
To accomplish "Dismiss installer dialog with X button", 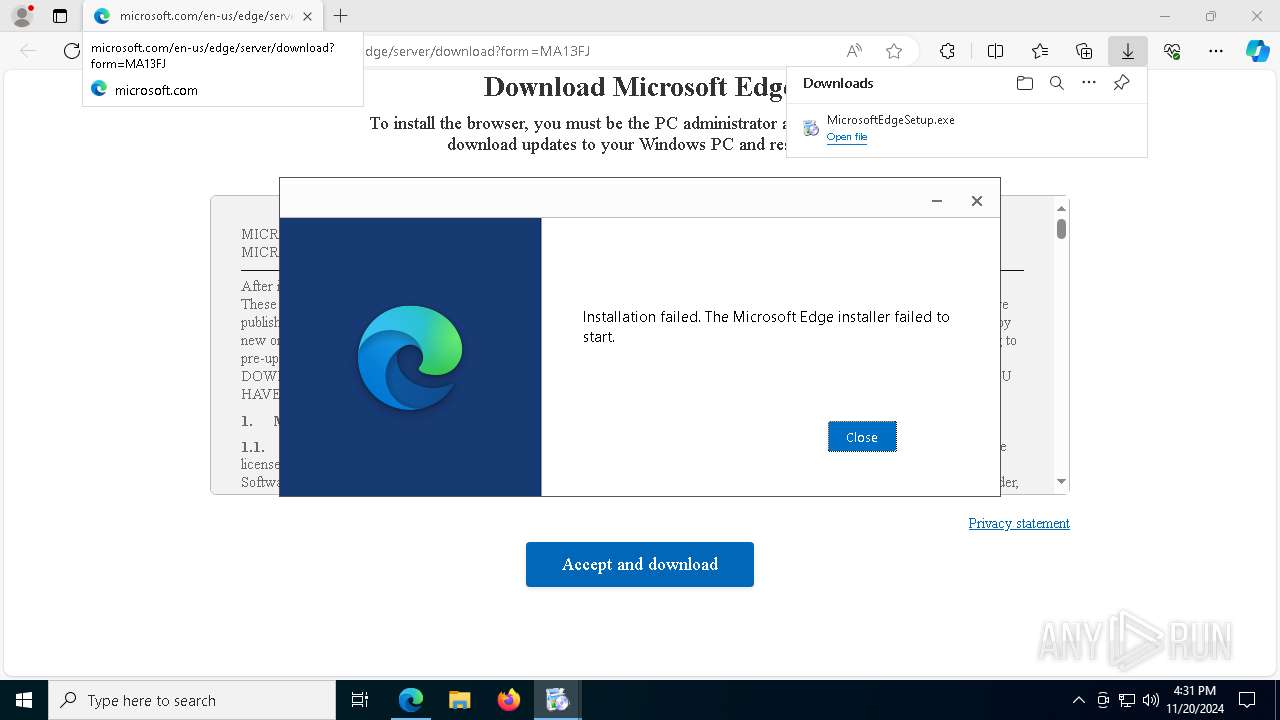I will [977, 201].
